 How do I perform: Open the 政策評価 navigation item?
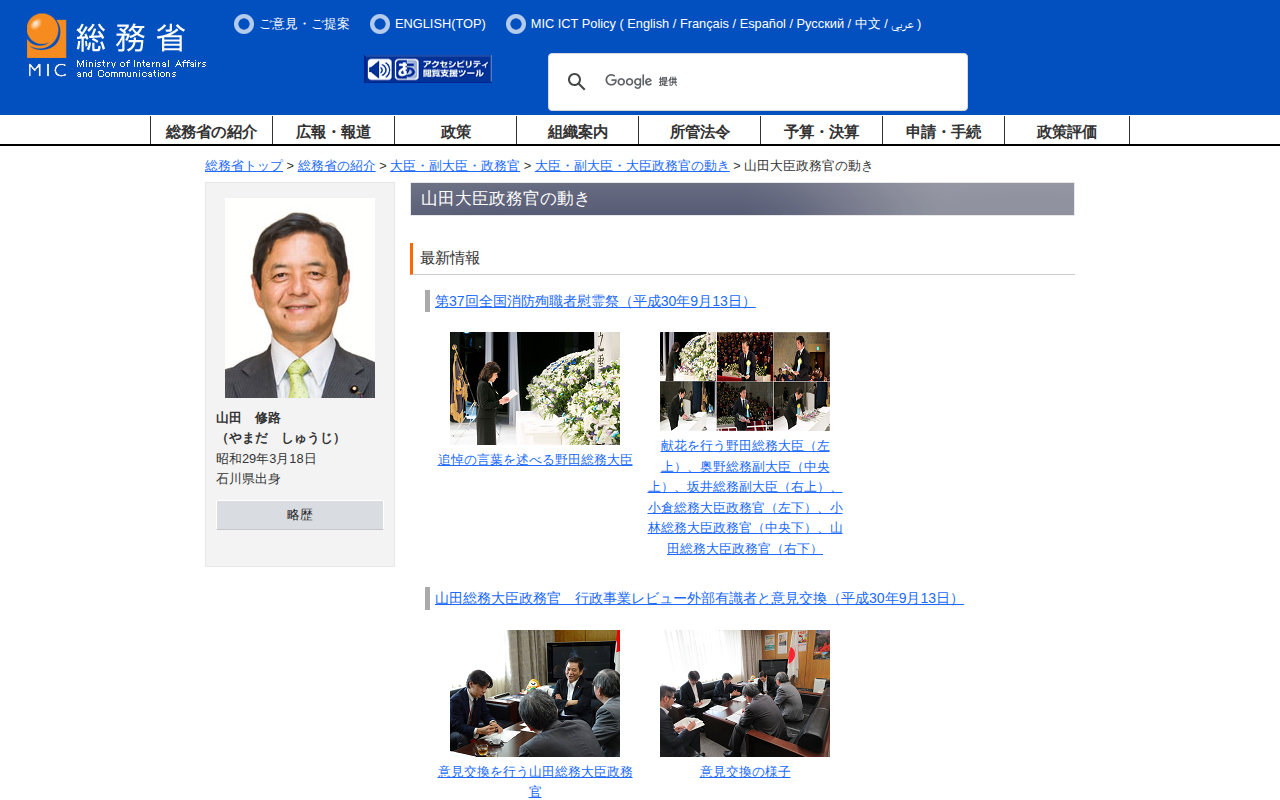pos(1067,131)
